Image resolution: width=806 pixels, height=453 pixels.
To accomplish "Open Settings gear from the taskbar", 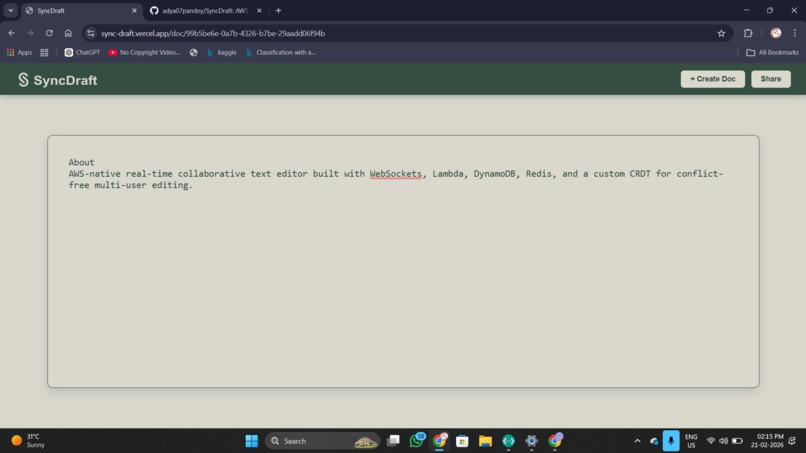I will [532, 441].
